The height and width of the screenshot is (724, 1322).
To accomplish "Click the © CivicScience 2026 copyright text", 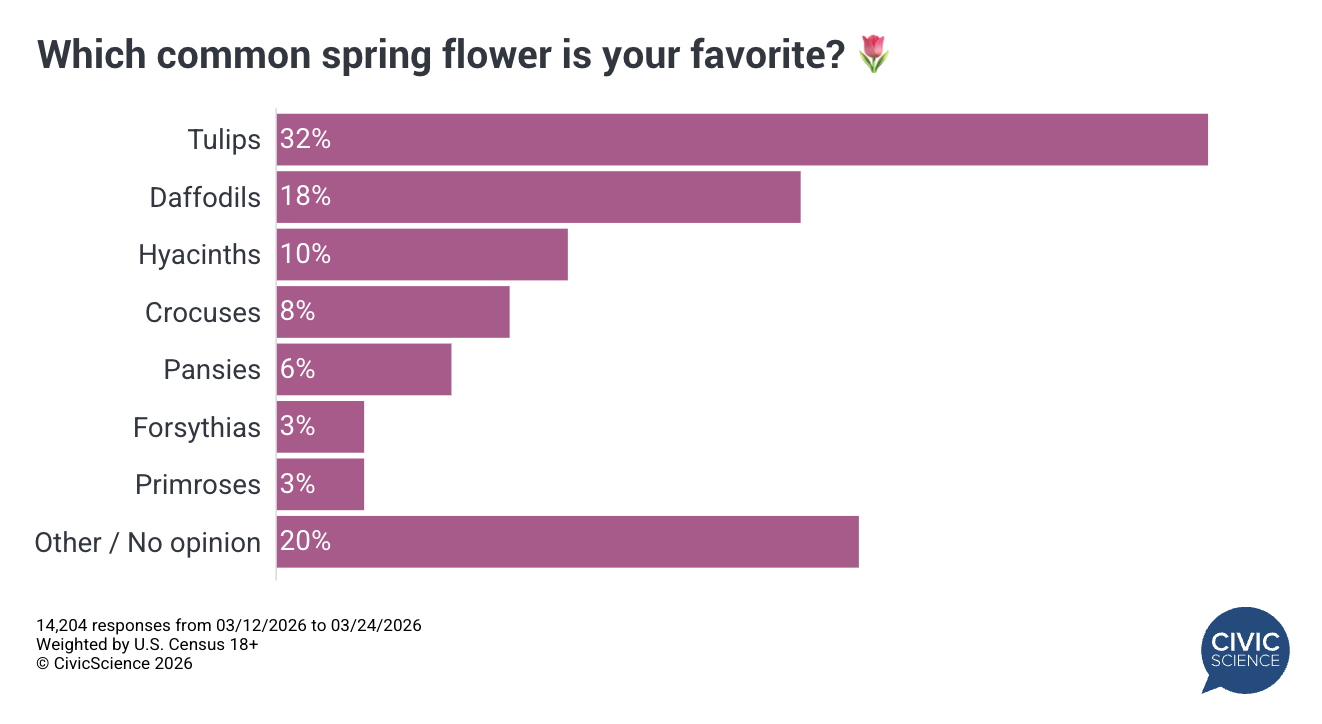I will (114, 663).
